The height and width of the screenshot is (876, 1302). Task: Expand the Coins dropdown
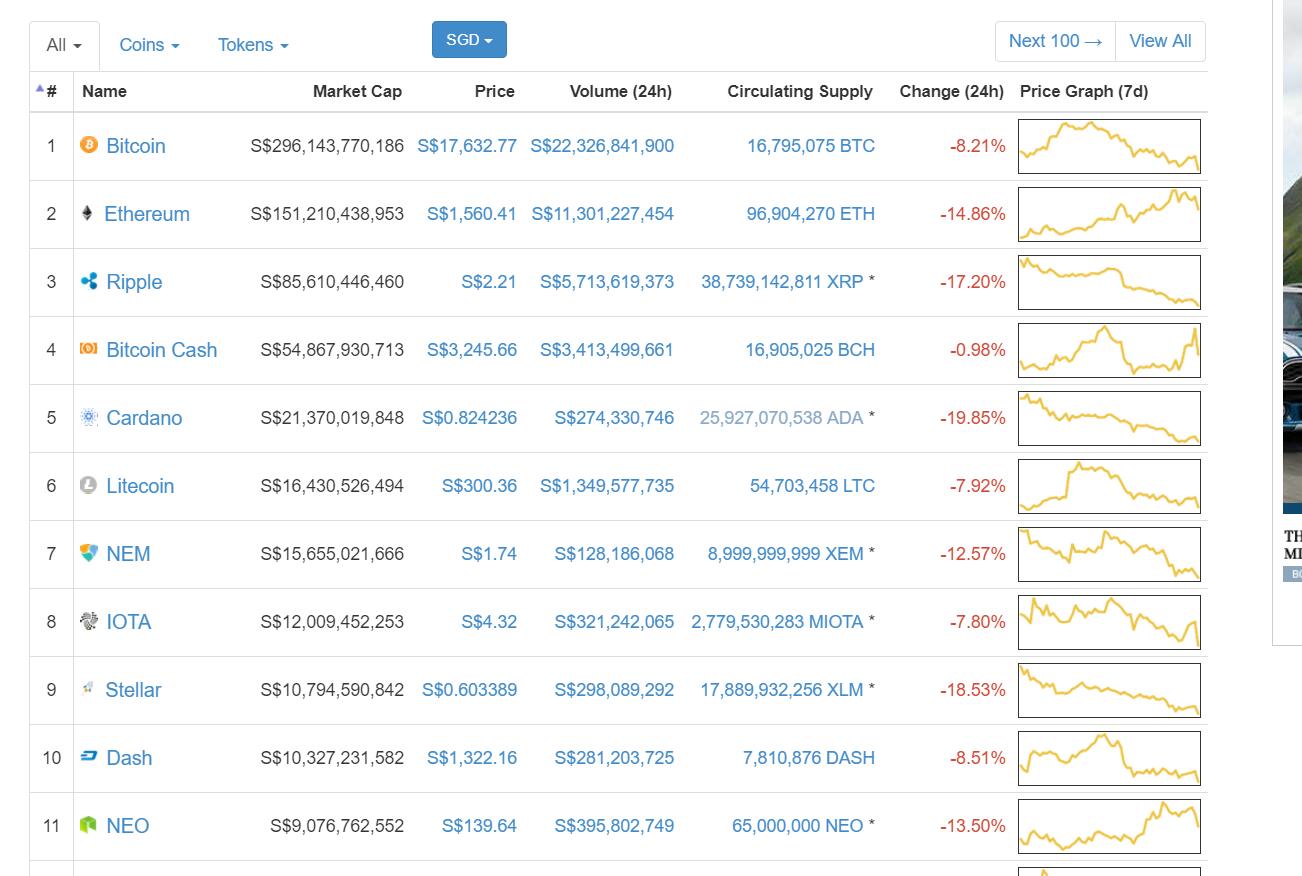pos(149,45)
